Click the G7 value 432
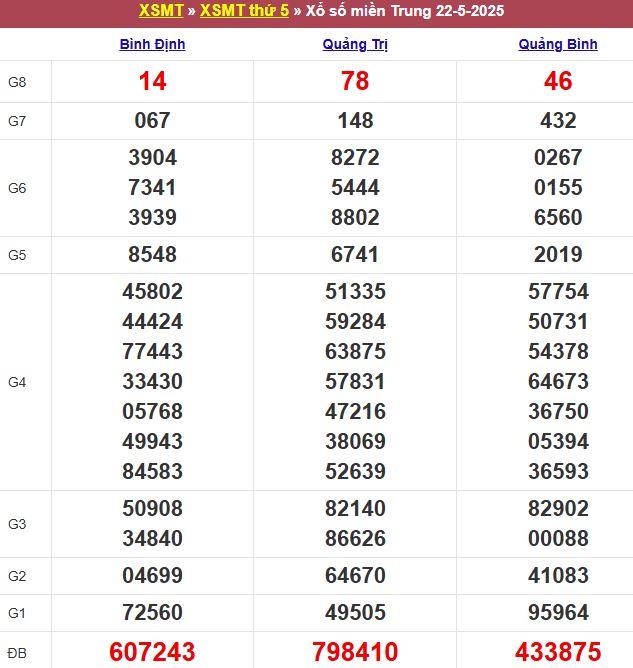Image resolution: width=633 pixels, height=668 pixels. point(558,121)
